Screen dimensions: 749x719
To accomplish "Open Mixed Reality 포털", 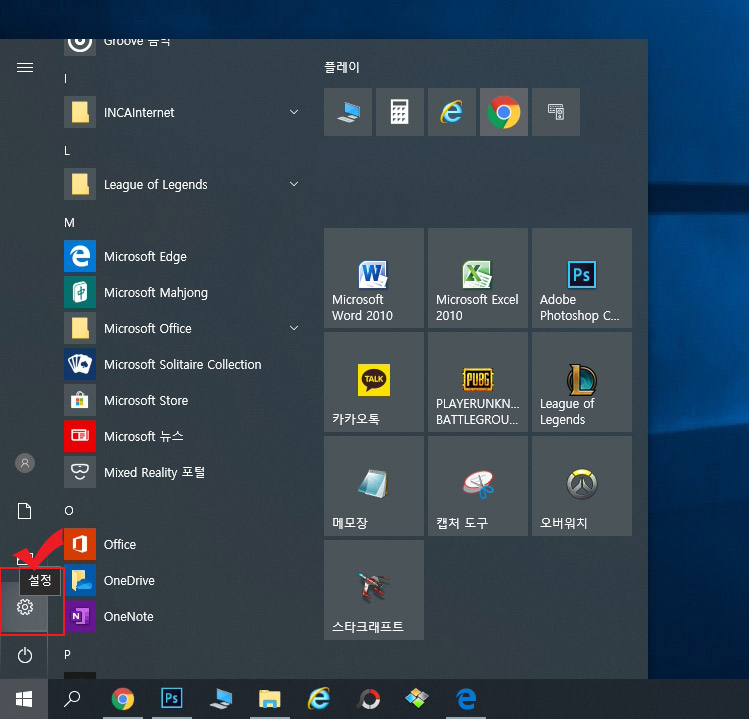I will (x=182, y=472).
